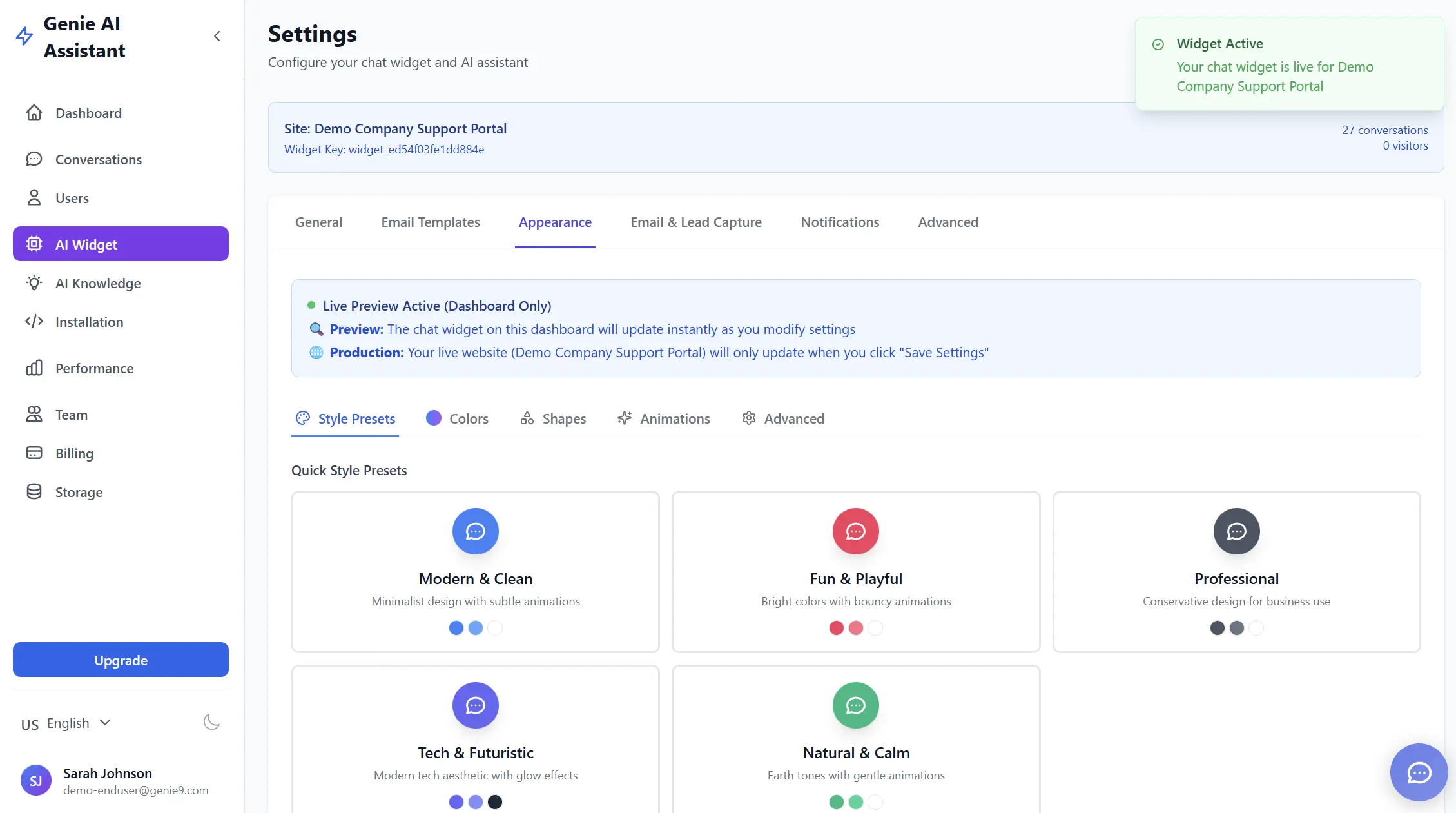Open the Animations sub-tab

click(x=663, y=418)
